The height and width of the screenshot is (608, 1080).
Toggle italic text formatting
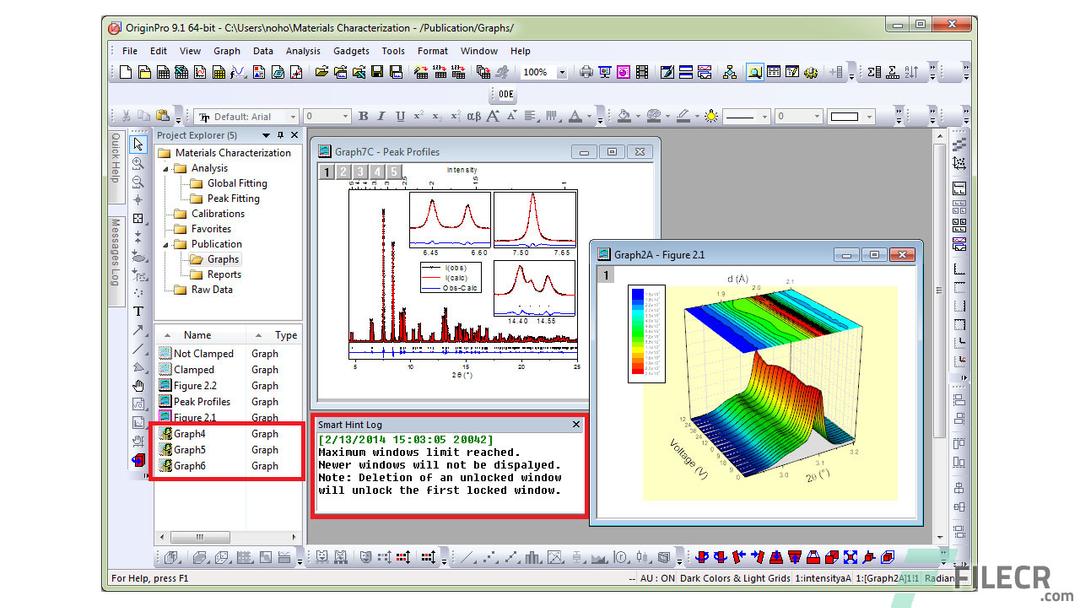tap(380, 116)
